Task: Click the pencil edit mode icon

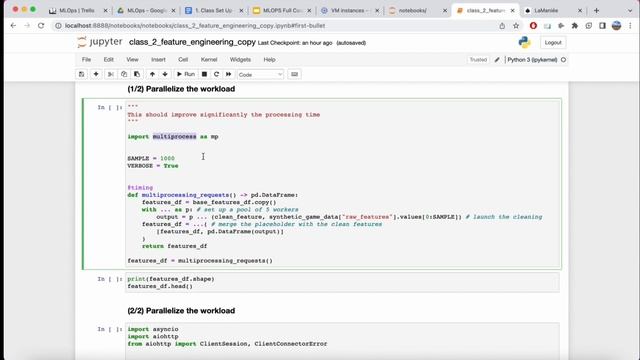Action: tap(497, 60)
